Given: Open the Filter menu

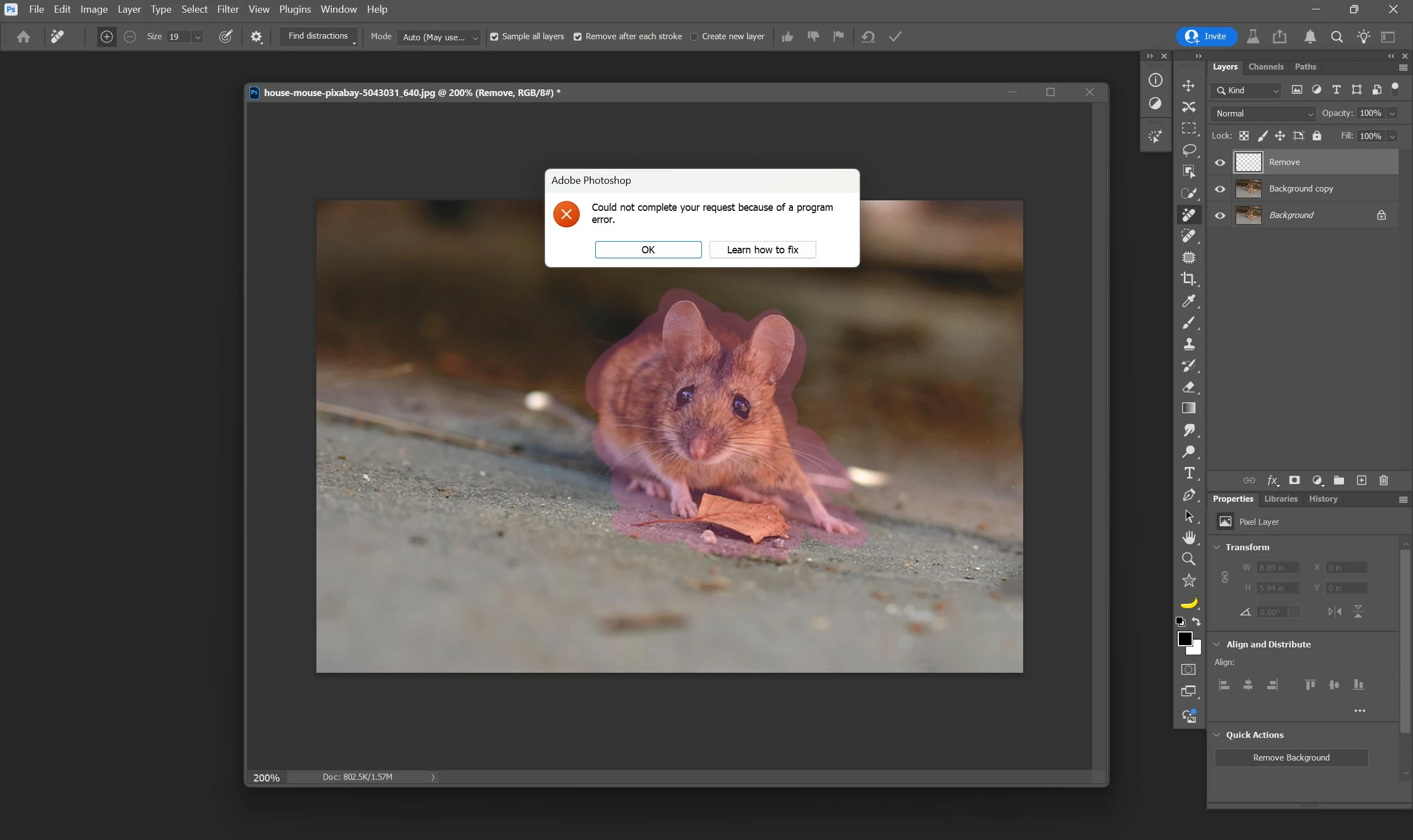Looking at the screenshot, I should point(227,9).
